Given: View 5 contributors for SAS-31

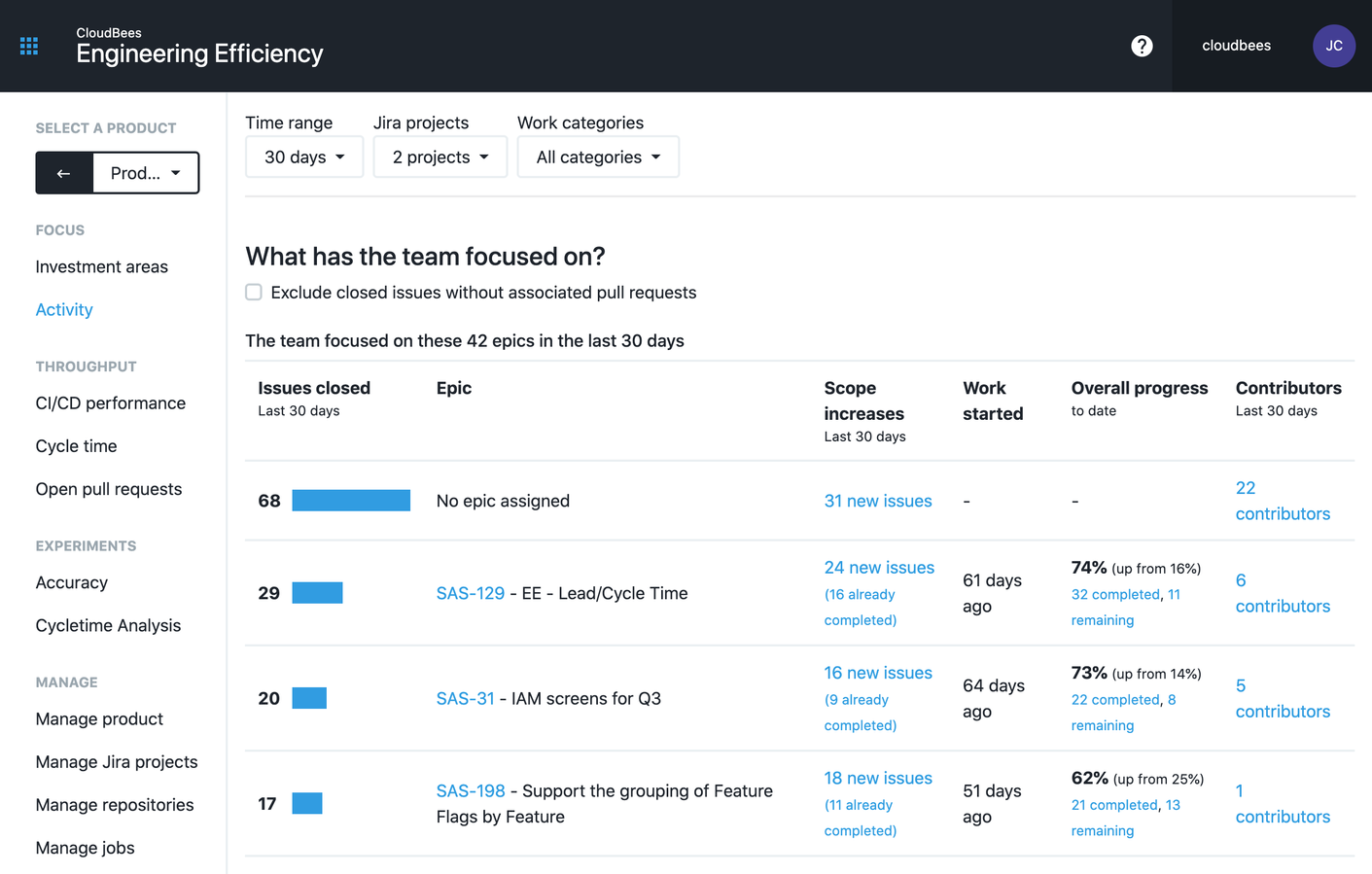Looking at the screenshot, I should coord(1283,698).
